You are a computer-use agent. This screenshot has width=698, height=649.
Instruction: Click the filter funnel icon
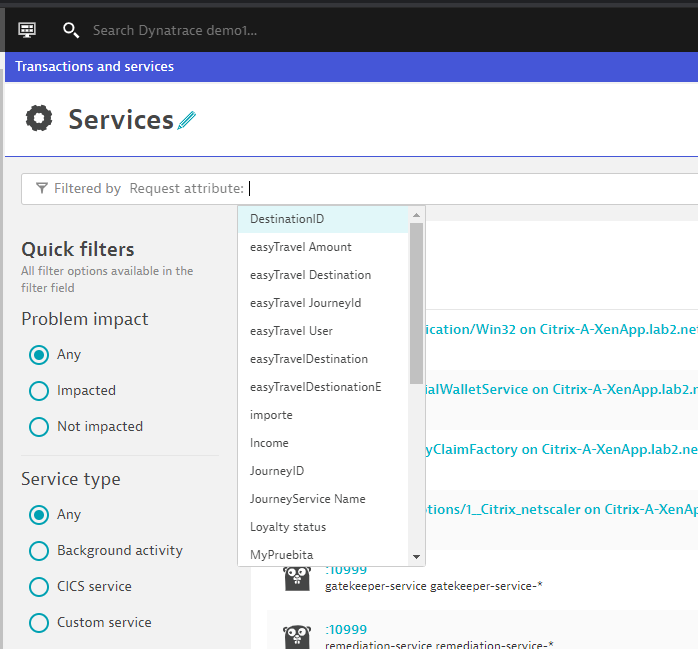click(x=42, y=188)
